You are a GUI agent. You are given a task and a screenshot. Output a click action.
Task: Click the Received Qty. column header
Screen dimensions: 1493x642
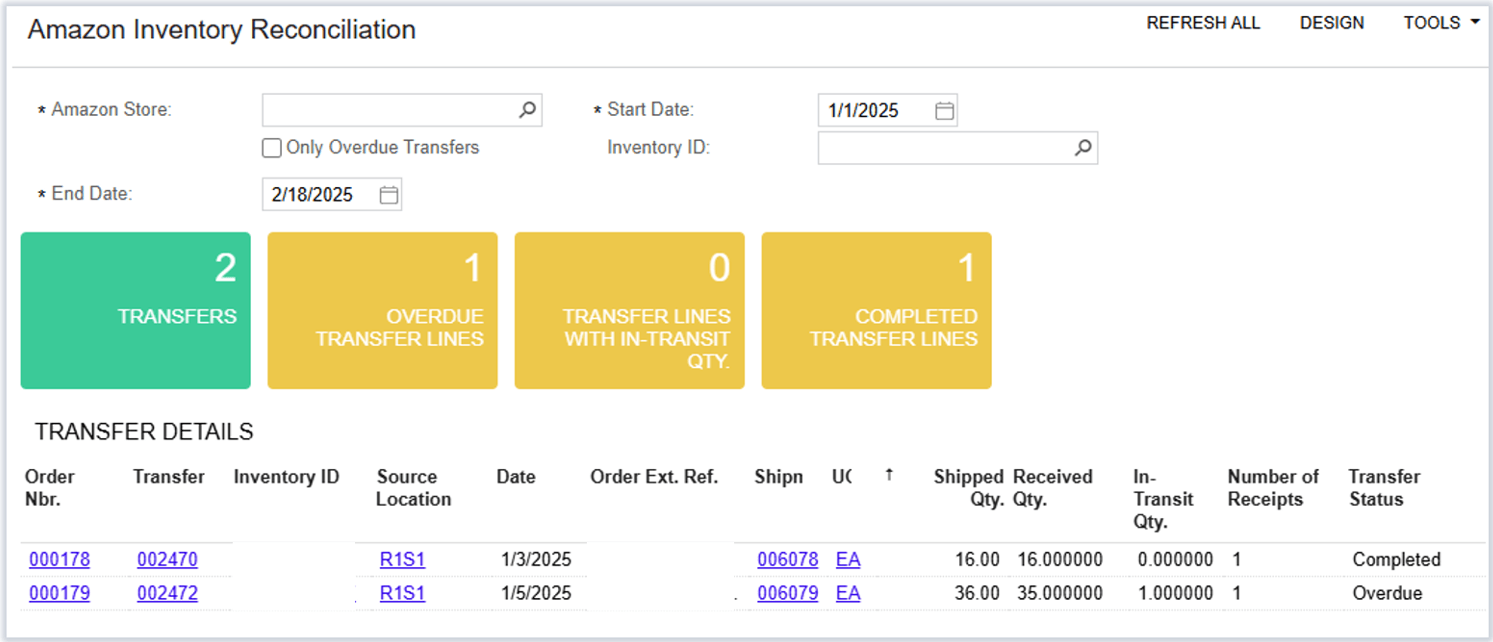click(x=1052, y=488)
